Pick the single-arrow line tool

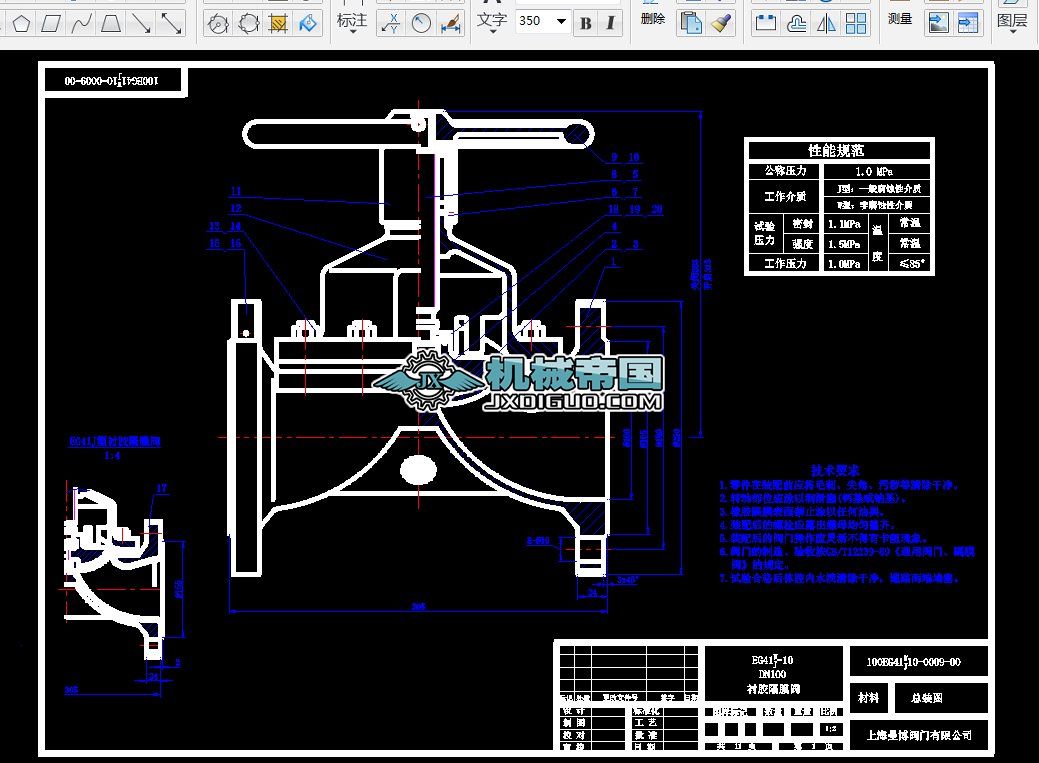(140, 25)
